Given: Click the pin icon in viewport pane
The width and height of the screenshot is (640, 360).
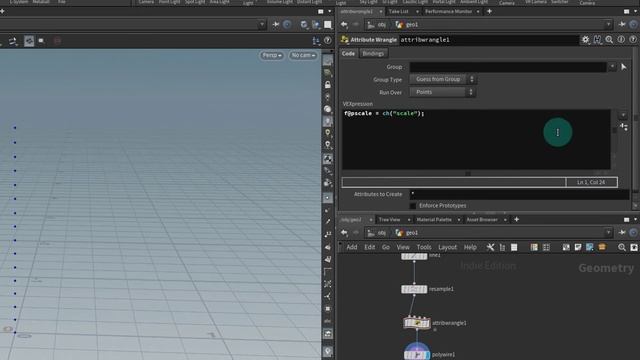Looking at the screenshot, I should 276,24.
